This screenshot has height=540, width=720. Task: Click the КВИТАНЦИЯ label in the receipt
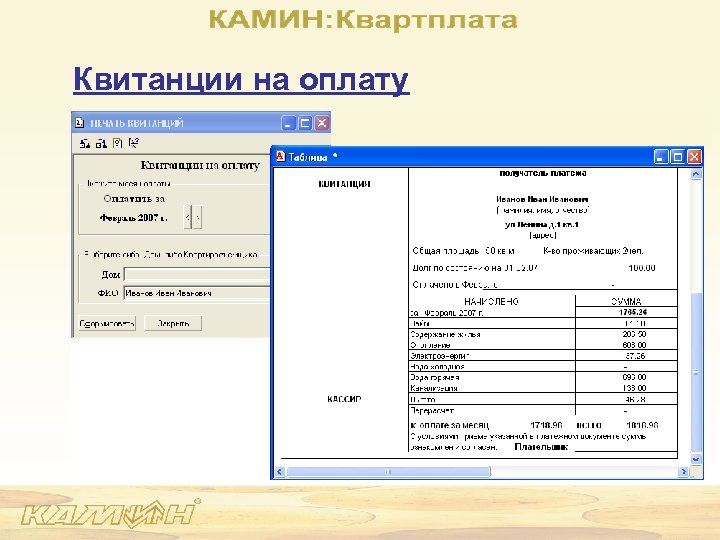tap(344, 184)
